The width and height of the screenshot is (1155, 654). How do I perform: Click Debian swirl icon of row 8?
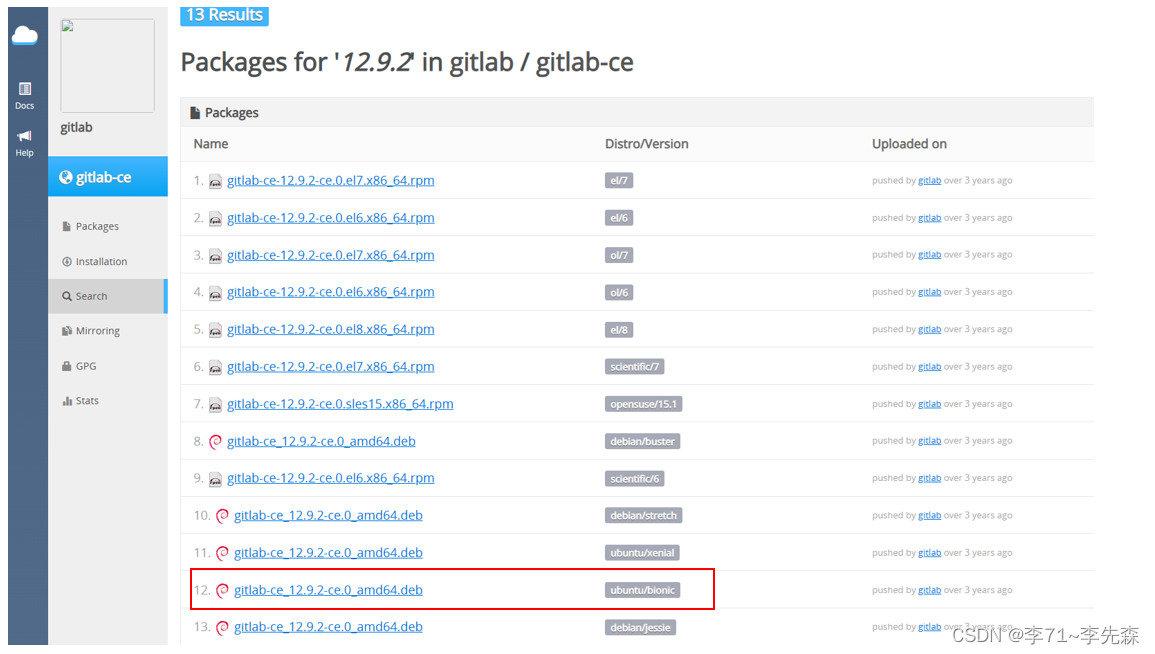[x=215, y=442]
